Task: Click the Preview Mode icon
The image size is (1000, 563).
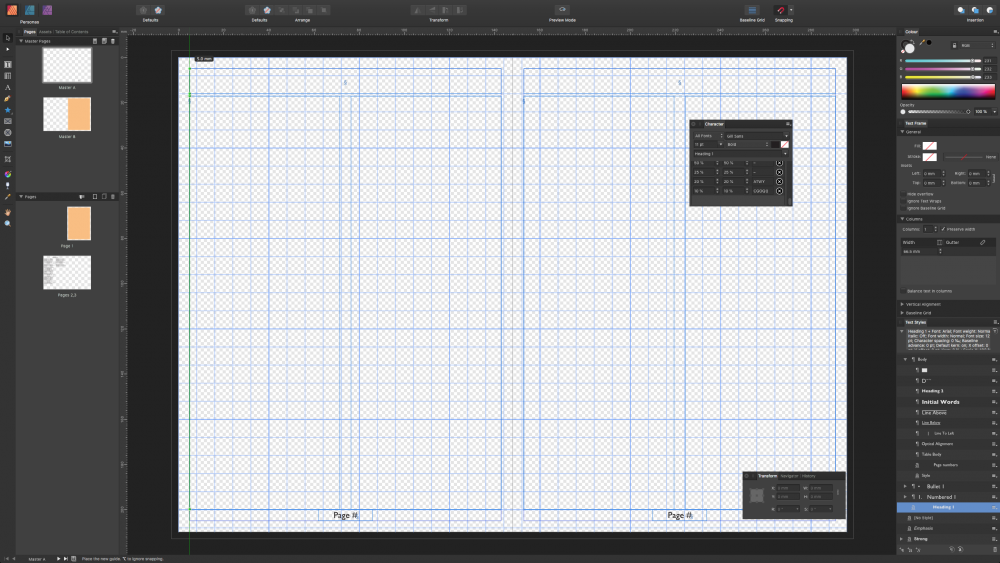Action: 562,10
